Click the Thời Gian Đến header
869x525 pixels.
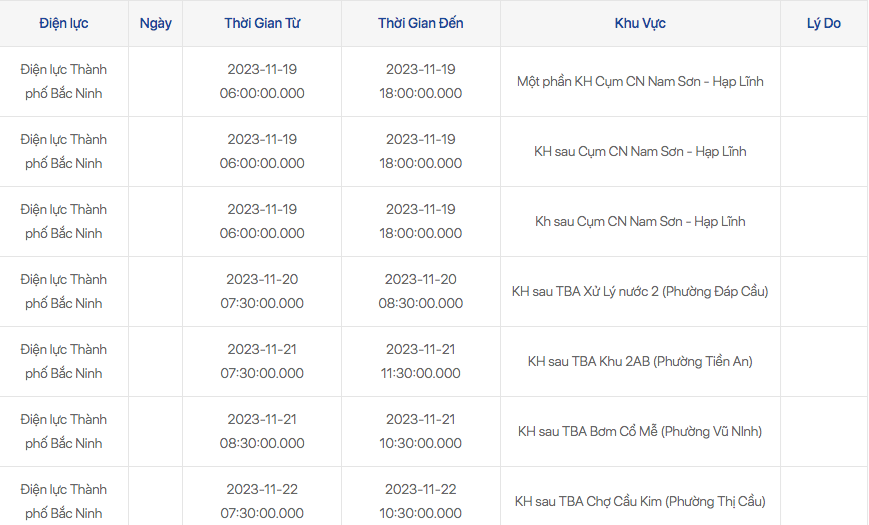pyautogui.click(x=420, y=23)
